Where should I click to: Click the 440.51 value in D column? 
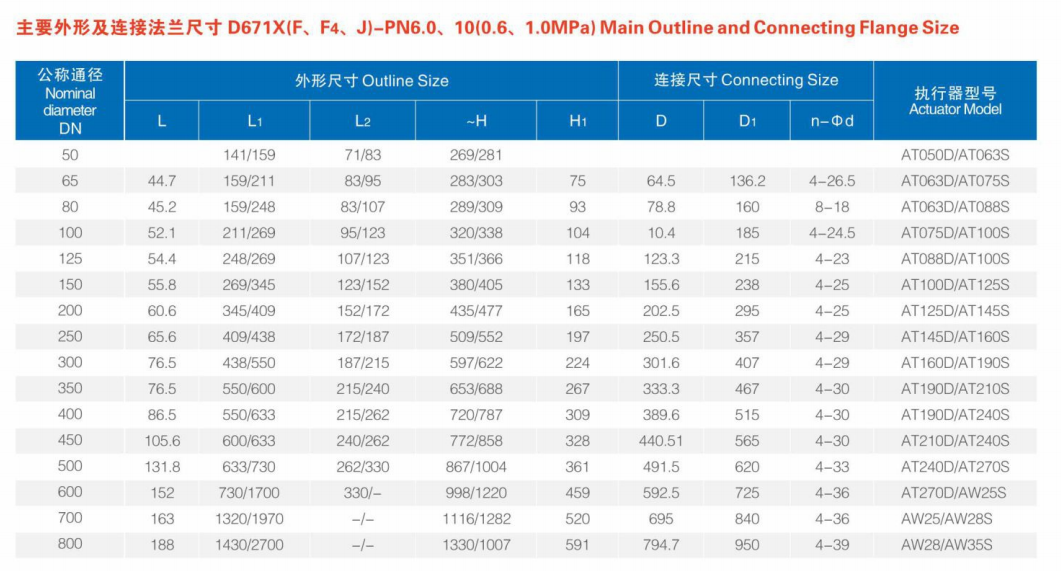tap(661, 441)
